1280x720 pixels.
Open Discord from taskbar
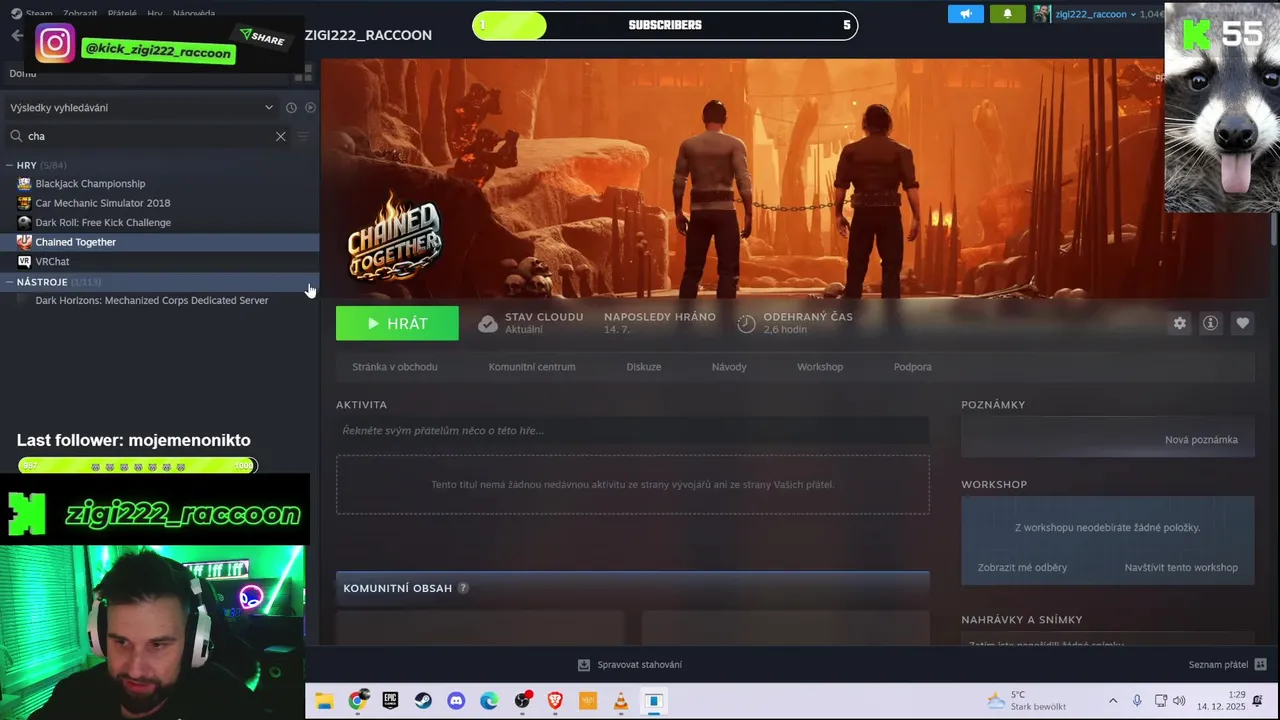point(456,701)
